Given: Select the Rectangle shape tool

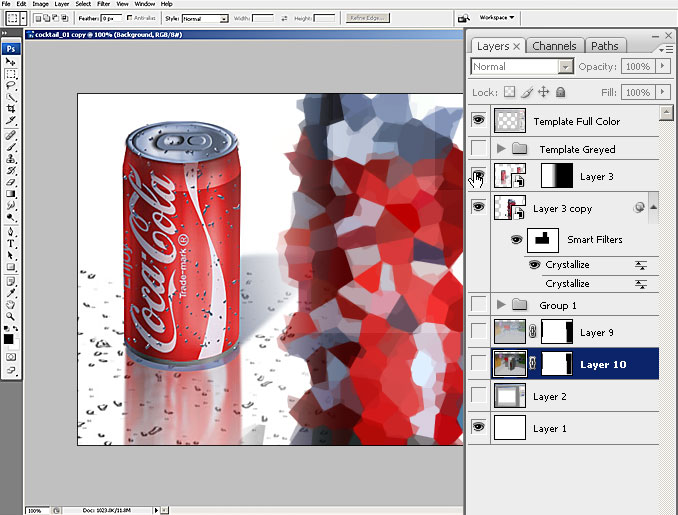Looking at the screenshot, I should pos(11,267).
